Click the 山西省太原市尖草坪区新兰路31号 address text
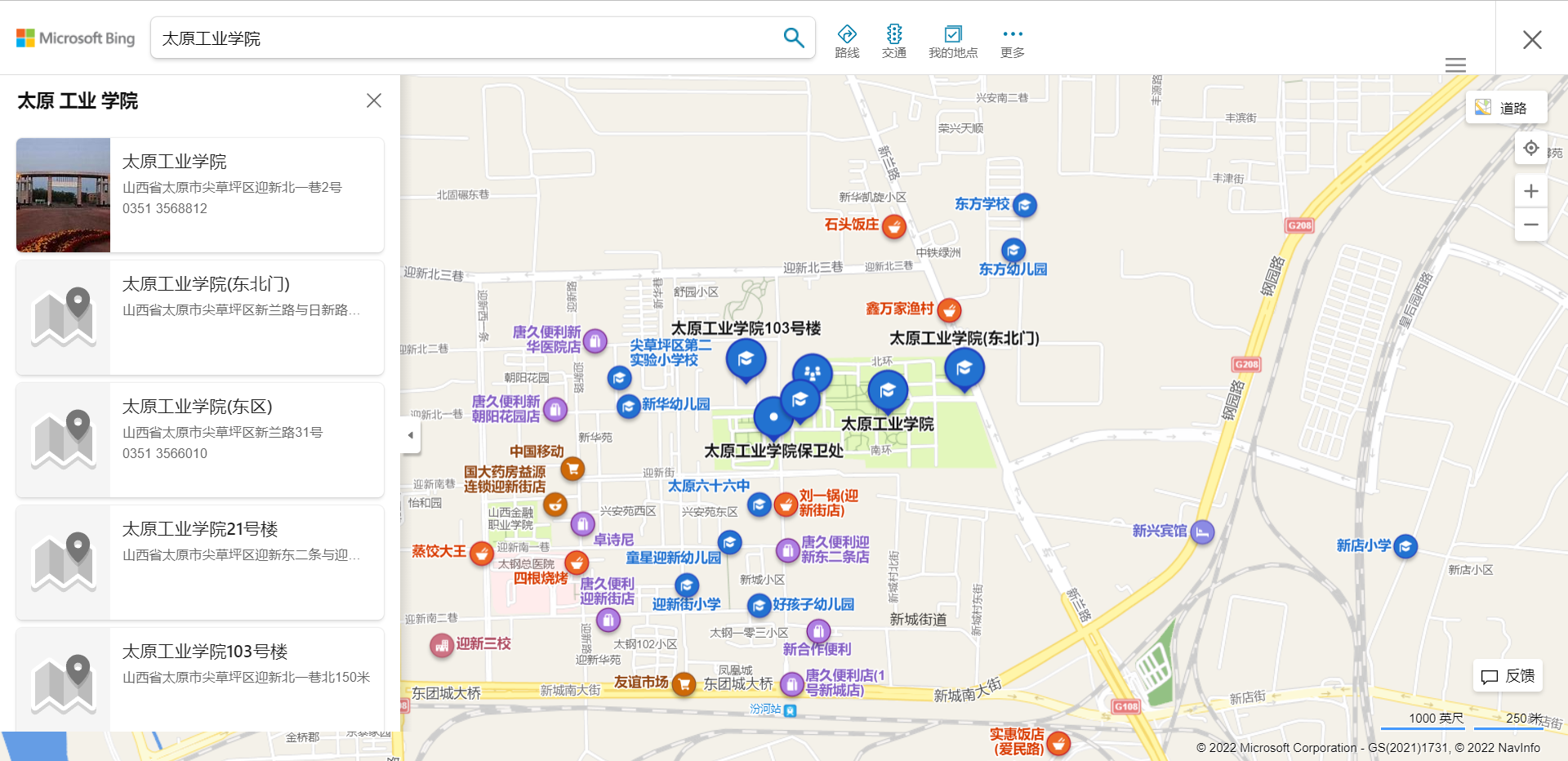This screenshot has width=1568, height=761. [222, 432]
